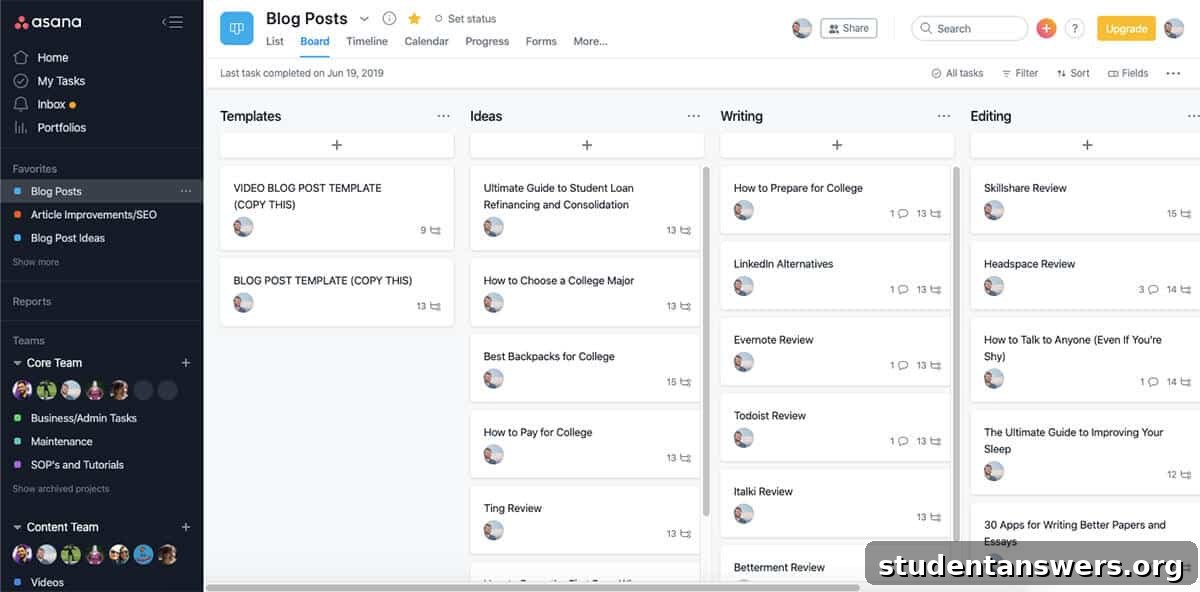Click the Blog Posts project icon

pos(237,28)
